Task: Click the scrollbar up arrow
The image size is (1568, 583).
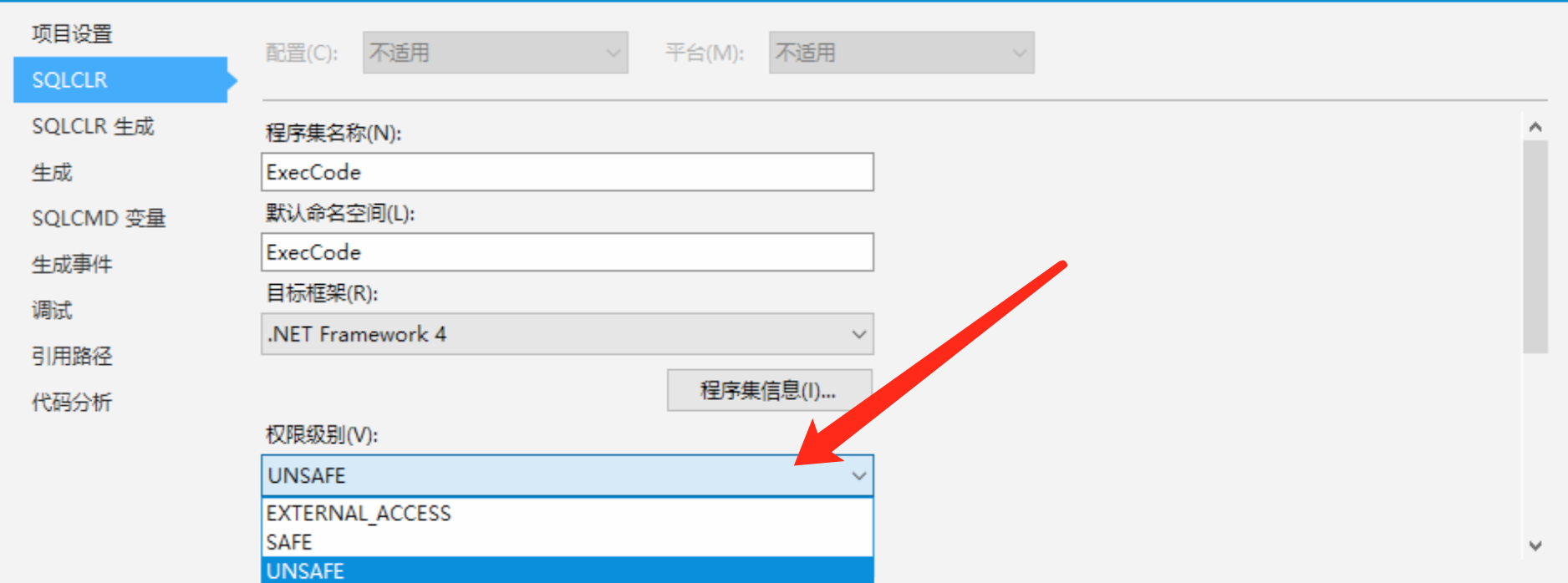Action: pos(1535,127)
